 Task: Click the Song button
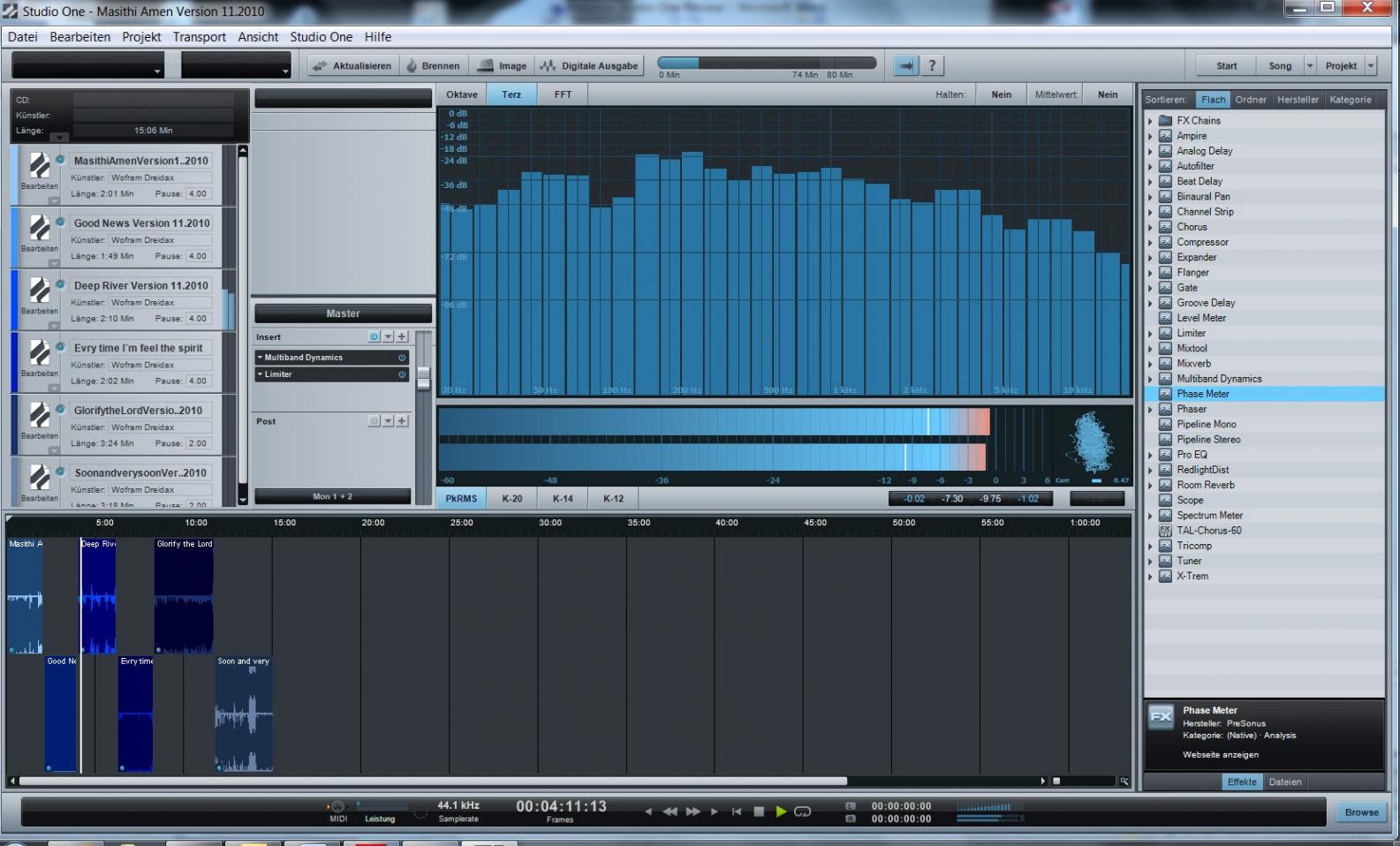tap(1280, 66)
